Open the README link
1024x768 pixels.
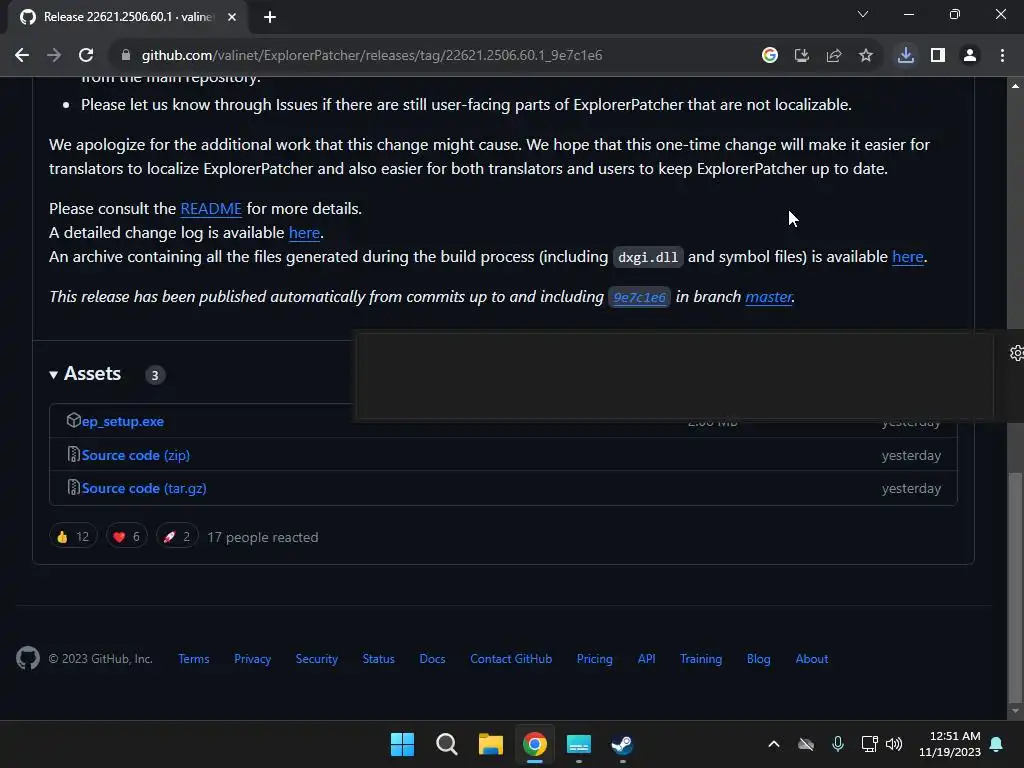coord(211,208)
